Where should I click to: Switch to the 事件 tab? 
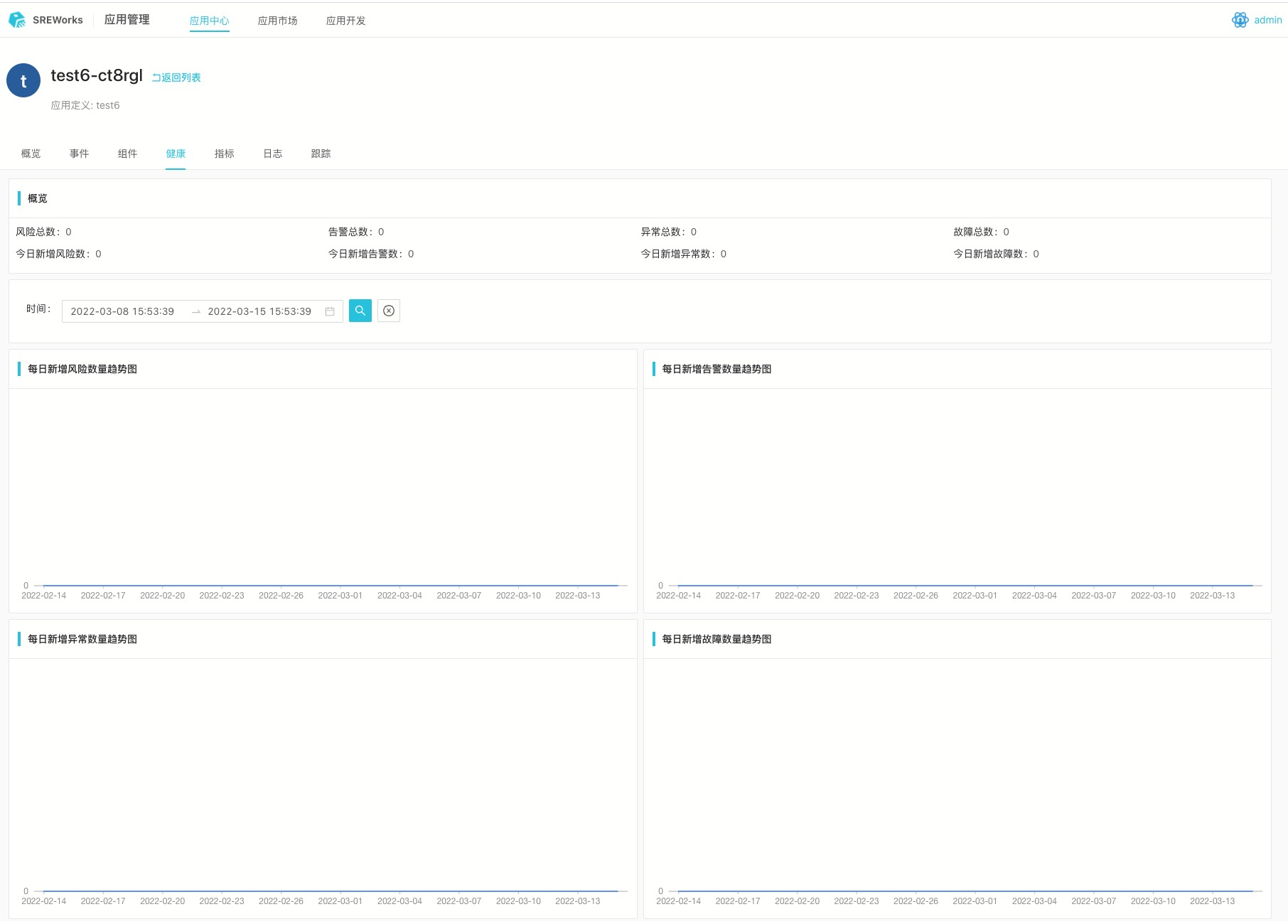pos(79,154)
